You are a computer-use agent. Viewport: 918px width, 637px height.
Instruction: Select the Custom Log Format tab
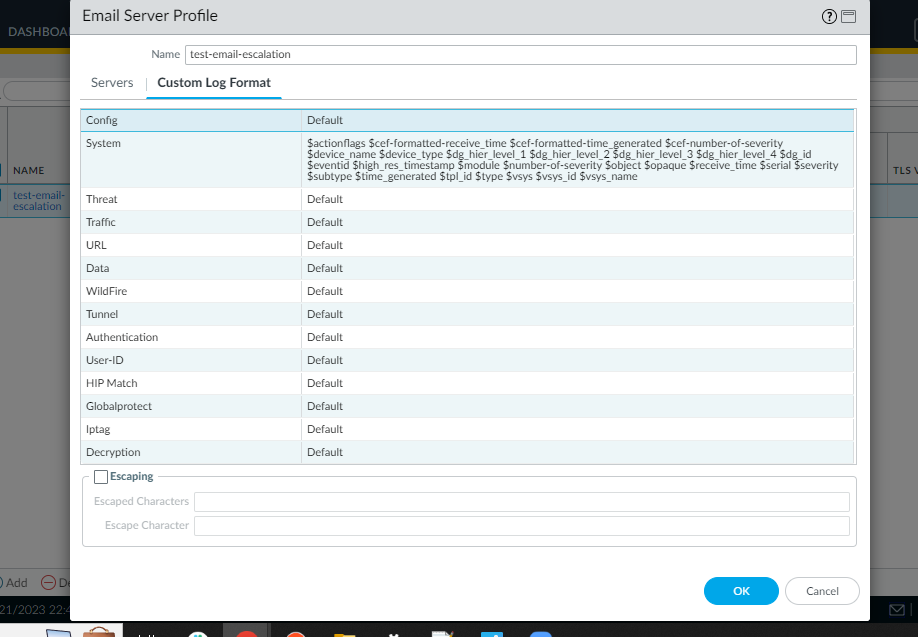click(x=214, y=83)
